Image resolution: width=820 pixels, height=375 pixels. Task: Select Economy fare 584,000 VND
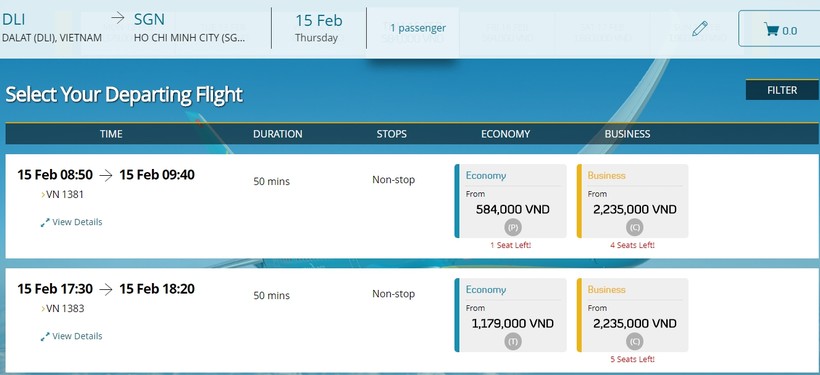[510, 201]
